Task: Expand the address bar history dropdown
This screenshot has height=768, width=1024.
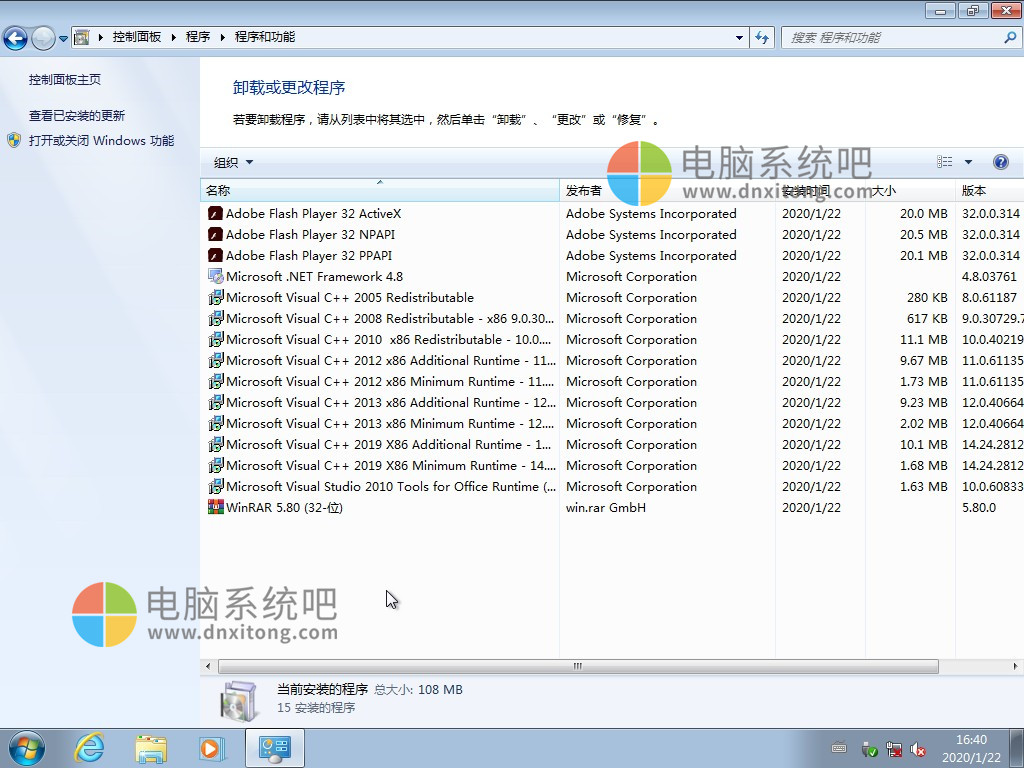Action: (739, 37)
